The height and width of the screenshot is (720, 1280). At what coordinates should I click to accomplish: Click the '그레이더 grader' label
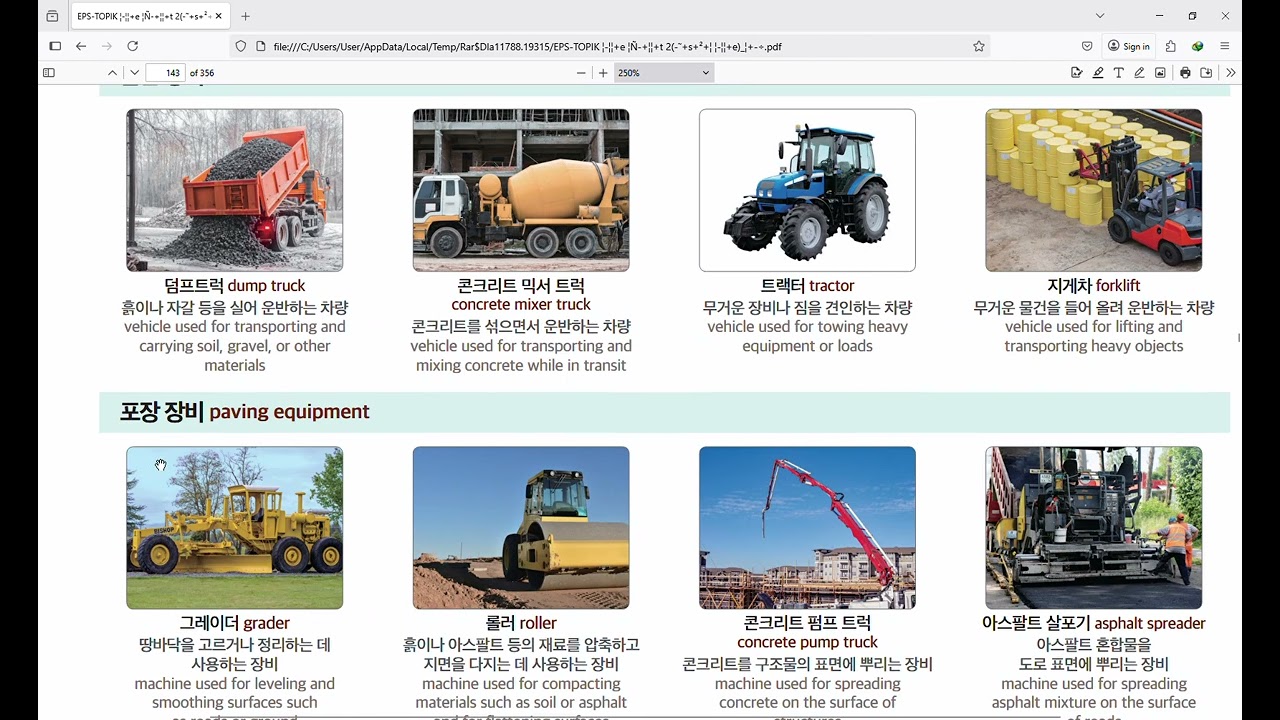pos(235,623)
